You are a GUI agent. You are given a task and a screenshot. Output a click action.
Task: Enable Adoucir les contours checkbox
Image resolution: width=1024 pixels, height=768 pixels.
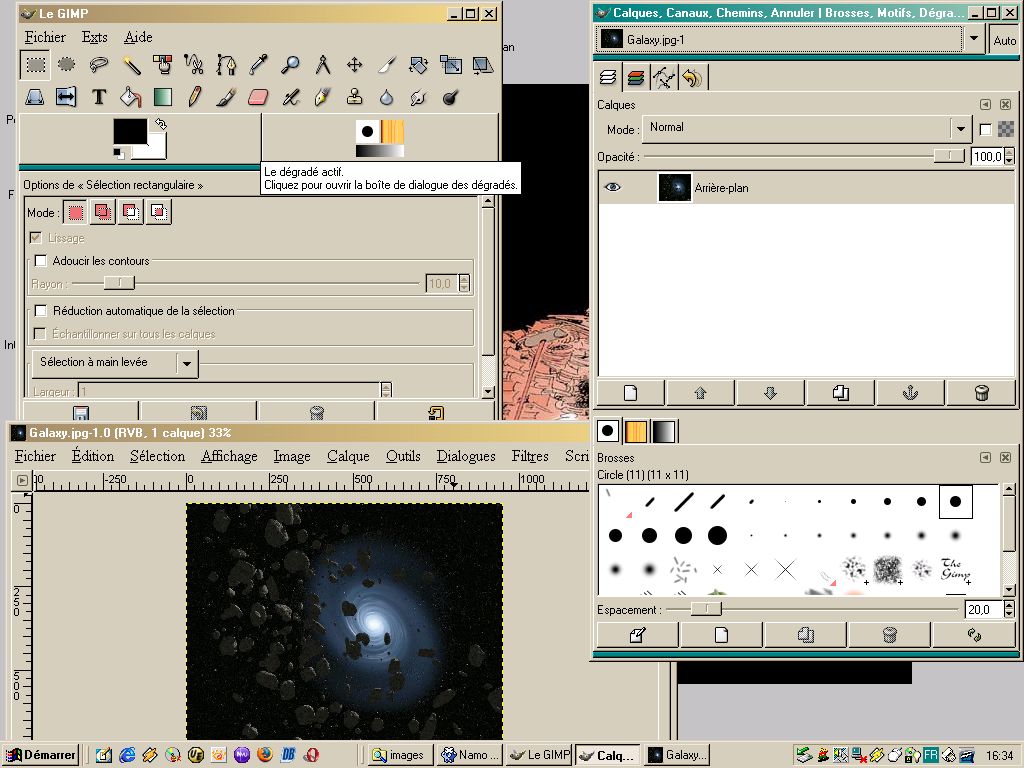tap(40, 261)
